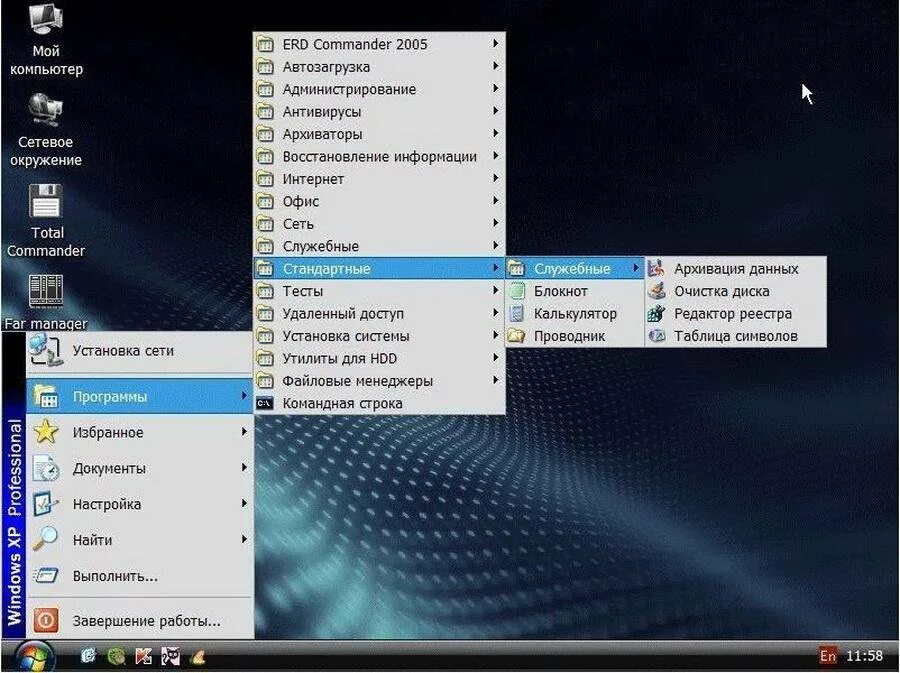Screen dimensions: 900x673
Task: Select Служебные inside the Стандартные submenu
Action: click(x=575, y=269)
